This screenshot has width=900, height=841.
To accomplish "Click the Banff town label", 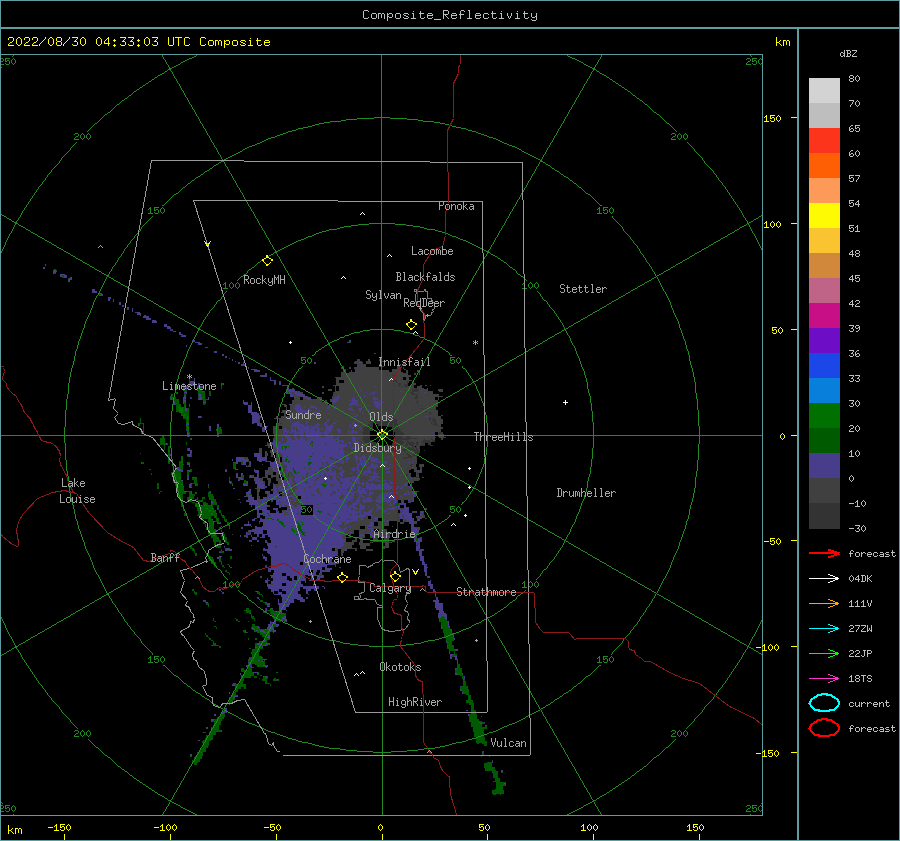I will (165, 557).
